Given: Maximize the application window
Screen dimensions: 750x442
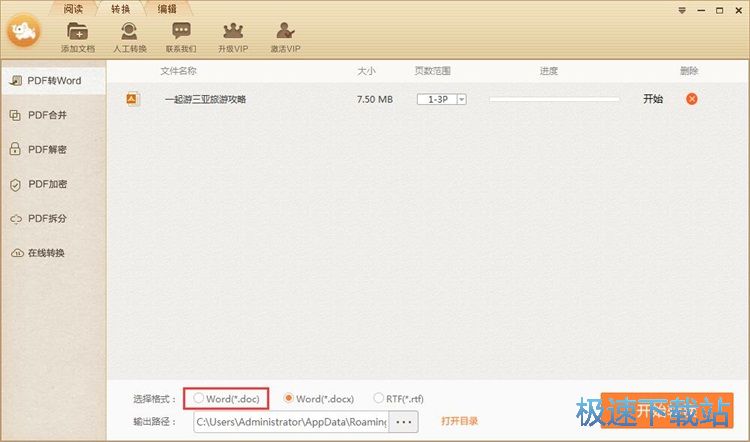Looking at the screenshot, I should (719, 11).
